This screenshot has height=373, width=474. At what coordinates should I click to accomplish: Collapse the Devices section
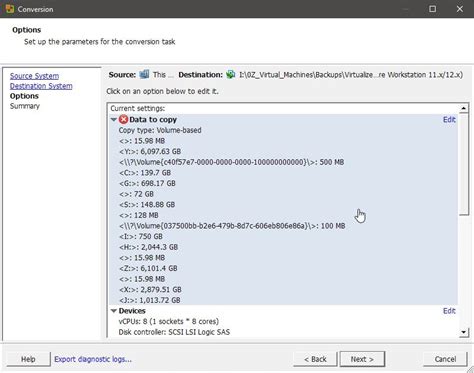pos(114,311)
